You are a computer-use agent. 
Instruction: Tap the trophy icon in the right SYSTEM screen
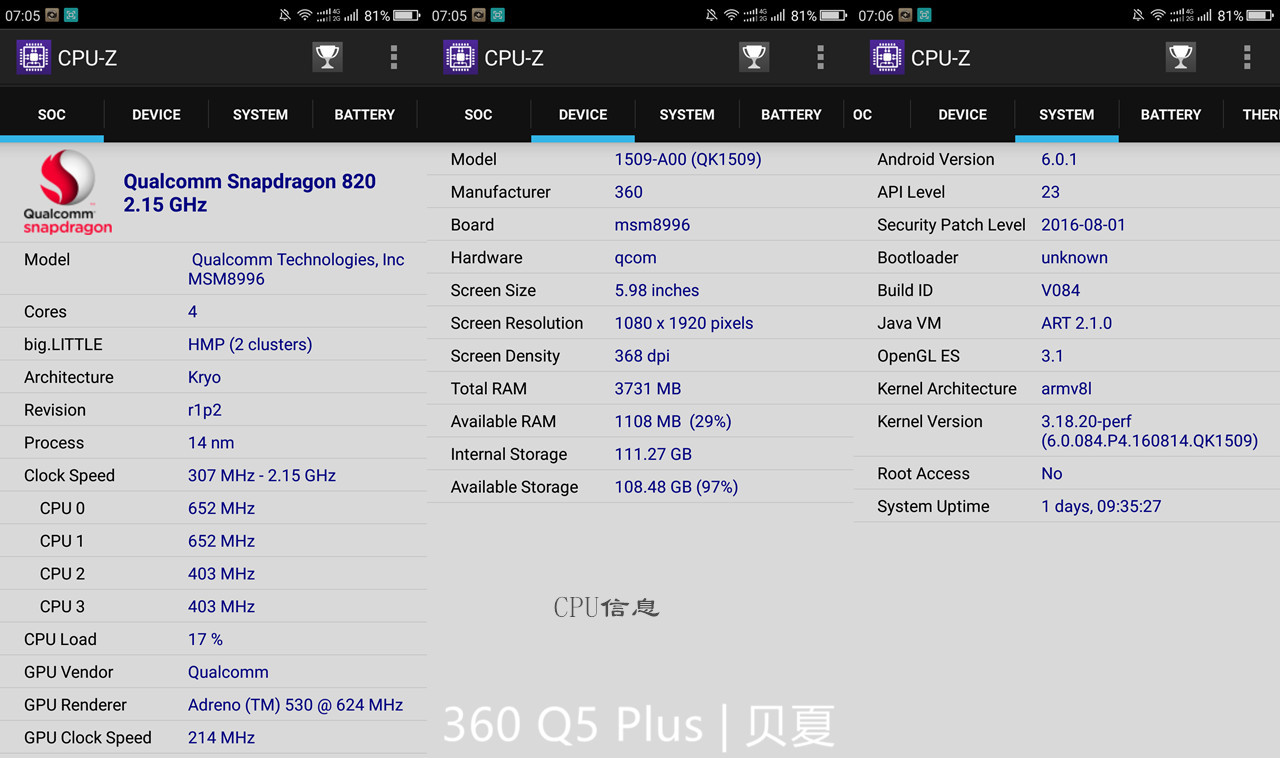(x=1181, y=57)
